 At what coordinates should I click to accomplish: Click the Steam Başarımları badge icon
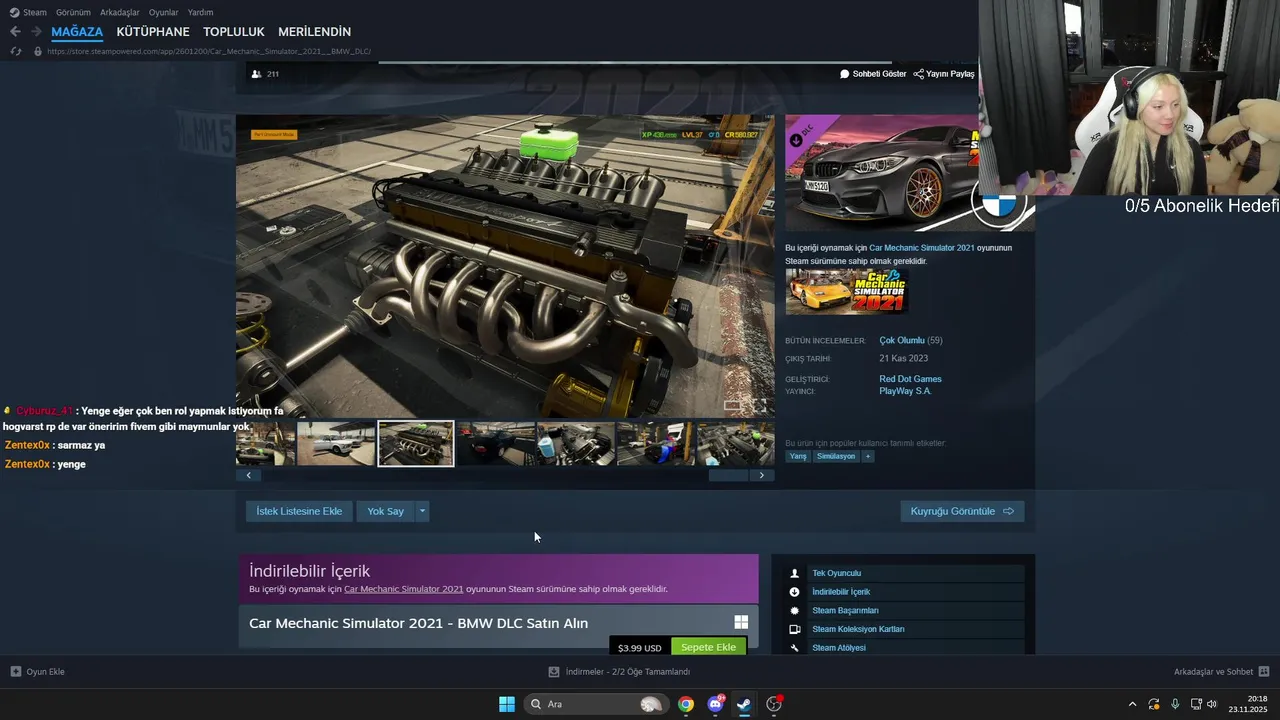pyautogui.click(x=795, y=610)
